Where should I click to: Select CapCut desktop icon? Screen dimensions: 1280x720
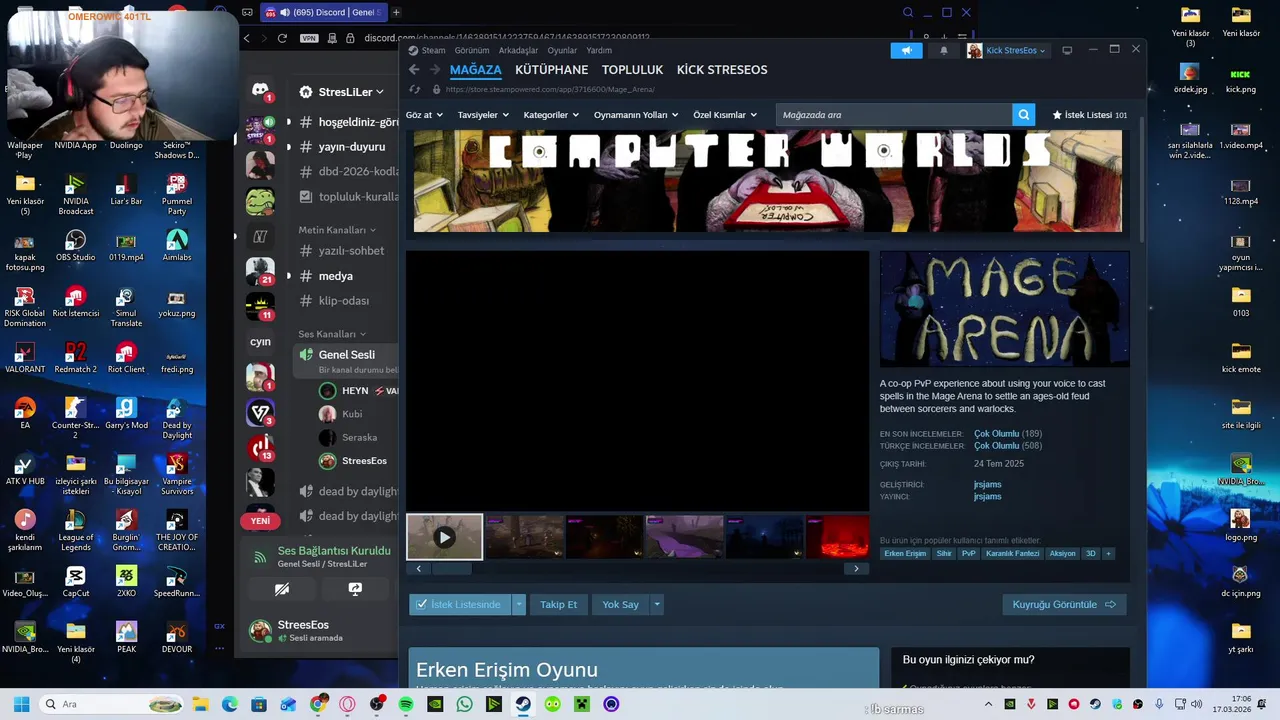pyautogui.click(x=75, y=580)
